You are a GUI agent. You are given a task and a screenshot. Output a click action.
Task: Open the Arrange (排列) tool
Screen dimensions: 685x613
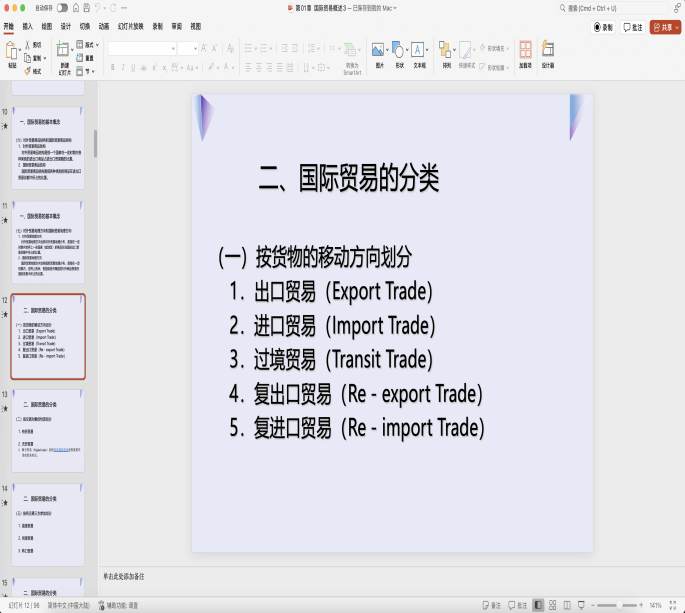click(x=446, y=50)
